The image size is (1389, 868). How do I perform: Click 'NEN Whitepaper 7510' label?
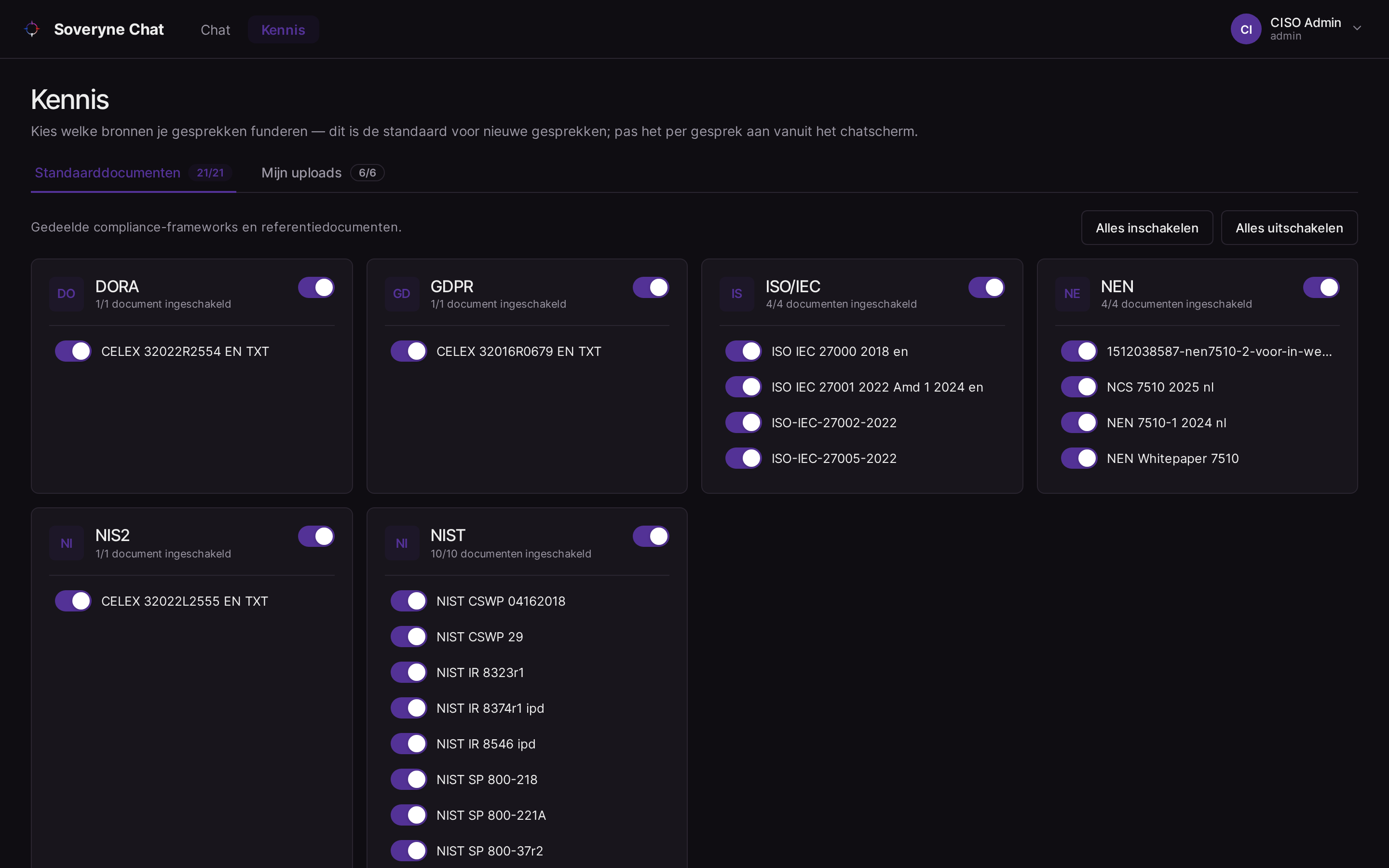1172,459
